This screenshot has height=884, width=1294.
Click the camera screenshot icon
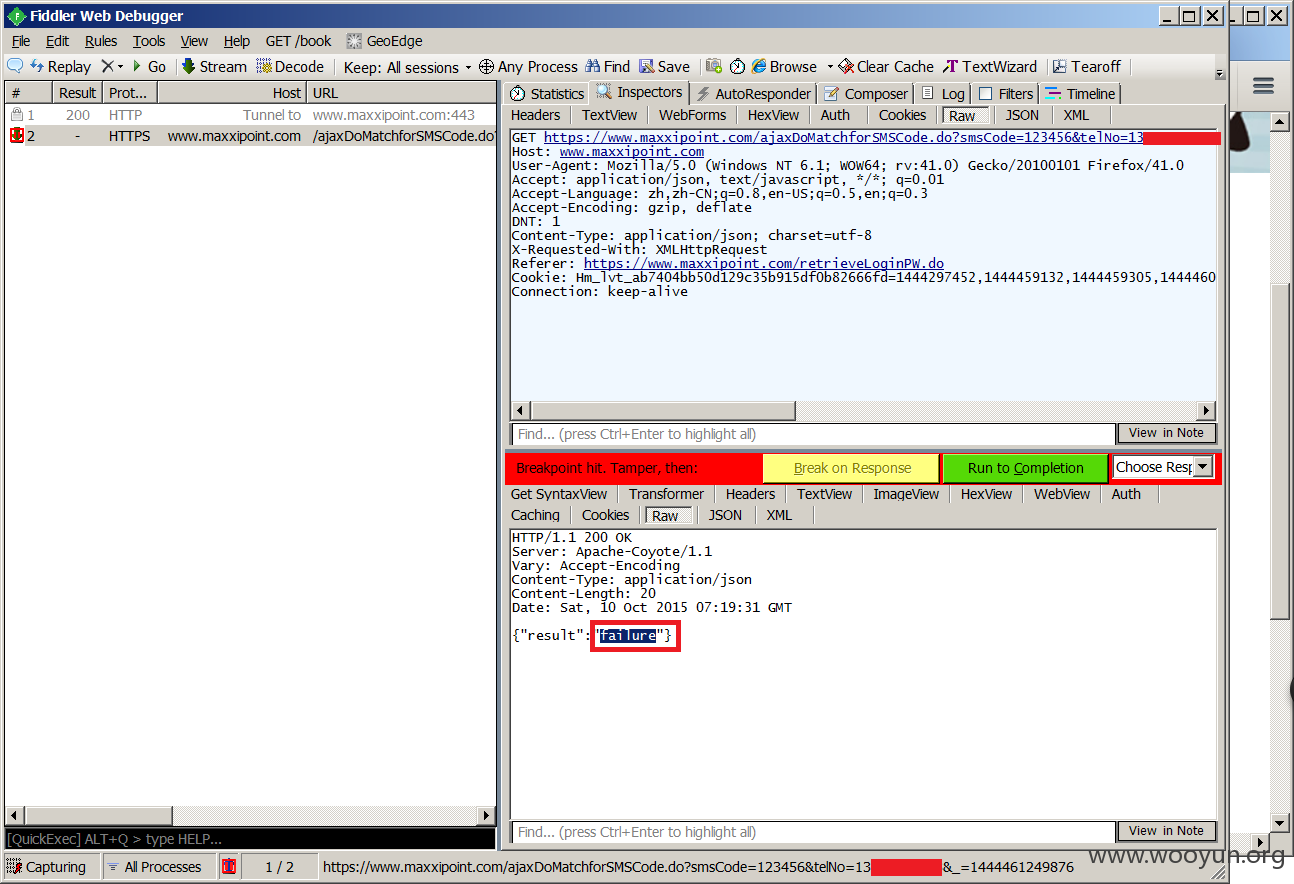(x=713, y=66)
